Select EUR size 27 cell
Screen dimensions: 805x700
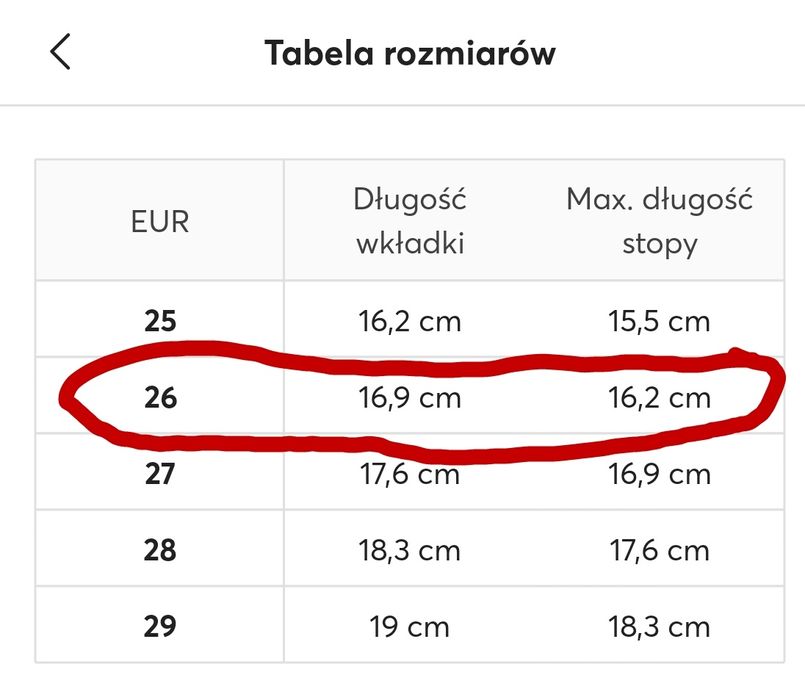click(160, 473)
